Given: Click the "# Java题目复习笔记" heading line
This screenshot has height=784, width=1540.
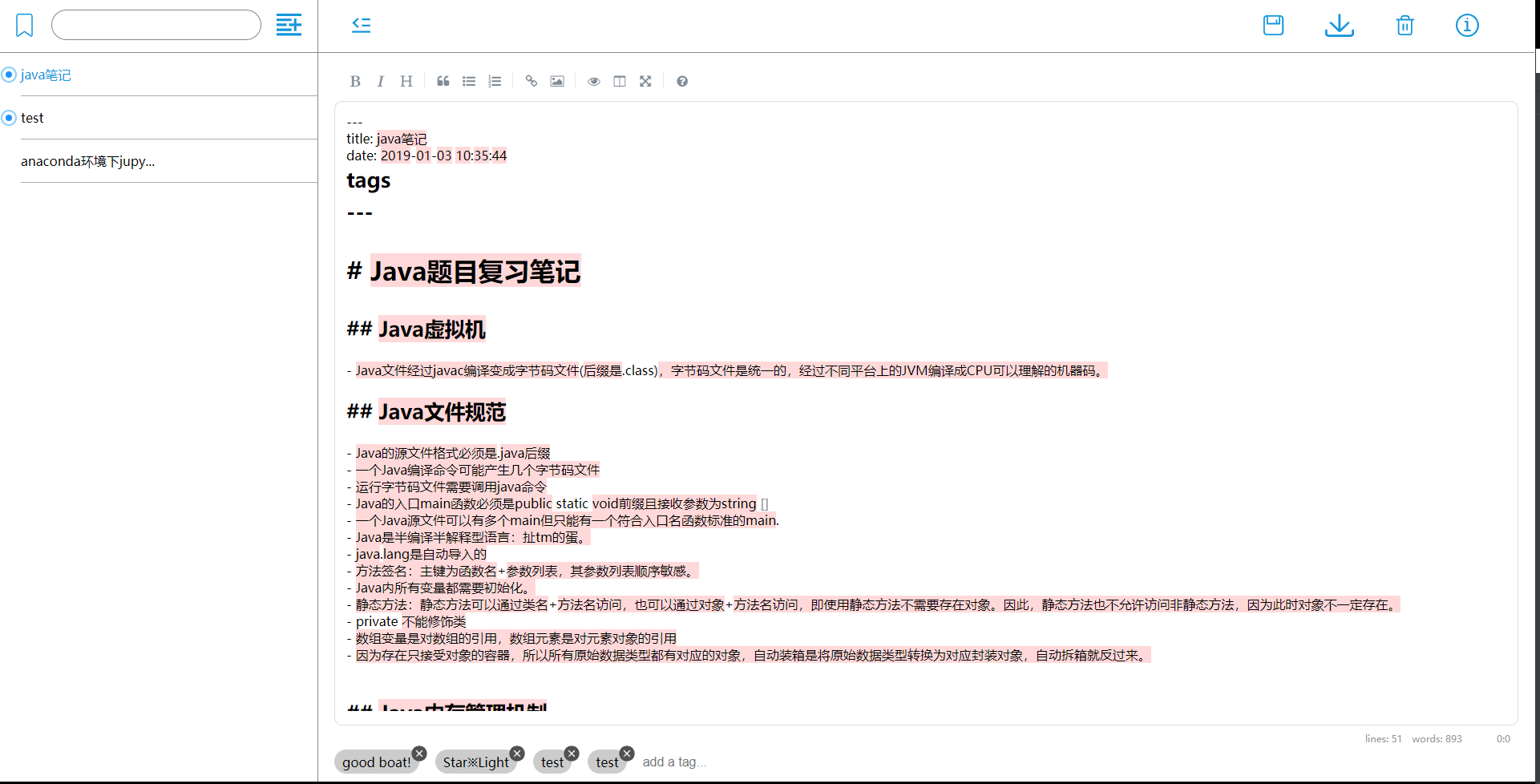Looking at the screenshot, I should point(463,272).
